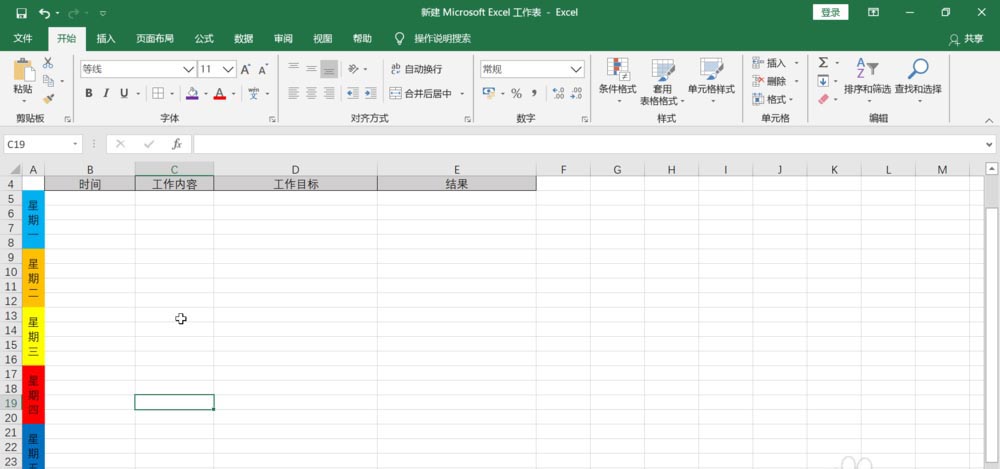Click the Format Painter brush icon
Image resolution: width=1000 pixels, height=469 pixels.
coord(48,99)
